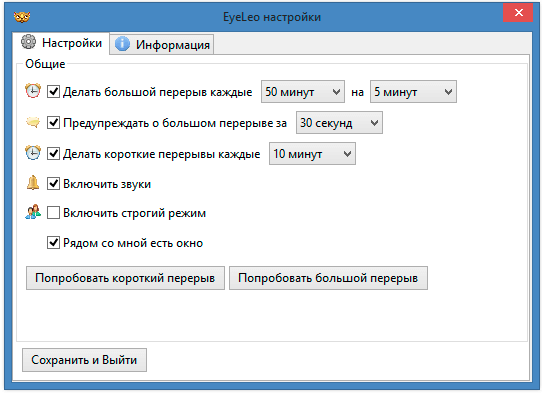Click the speech bubble warning icon
The image size is (542, 393).
(33, 122)
